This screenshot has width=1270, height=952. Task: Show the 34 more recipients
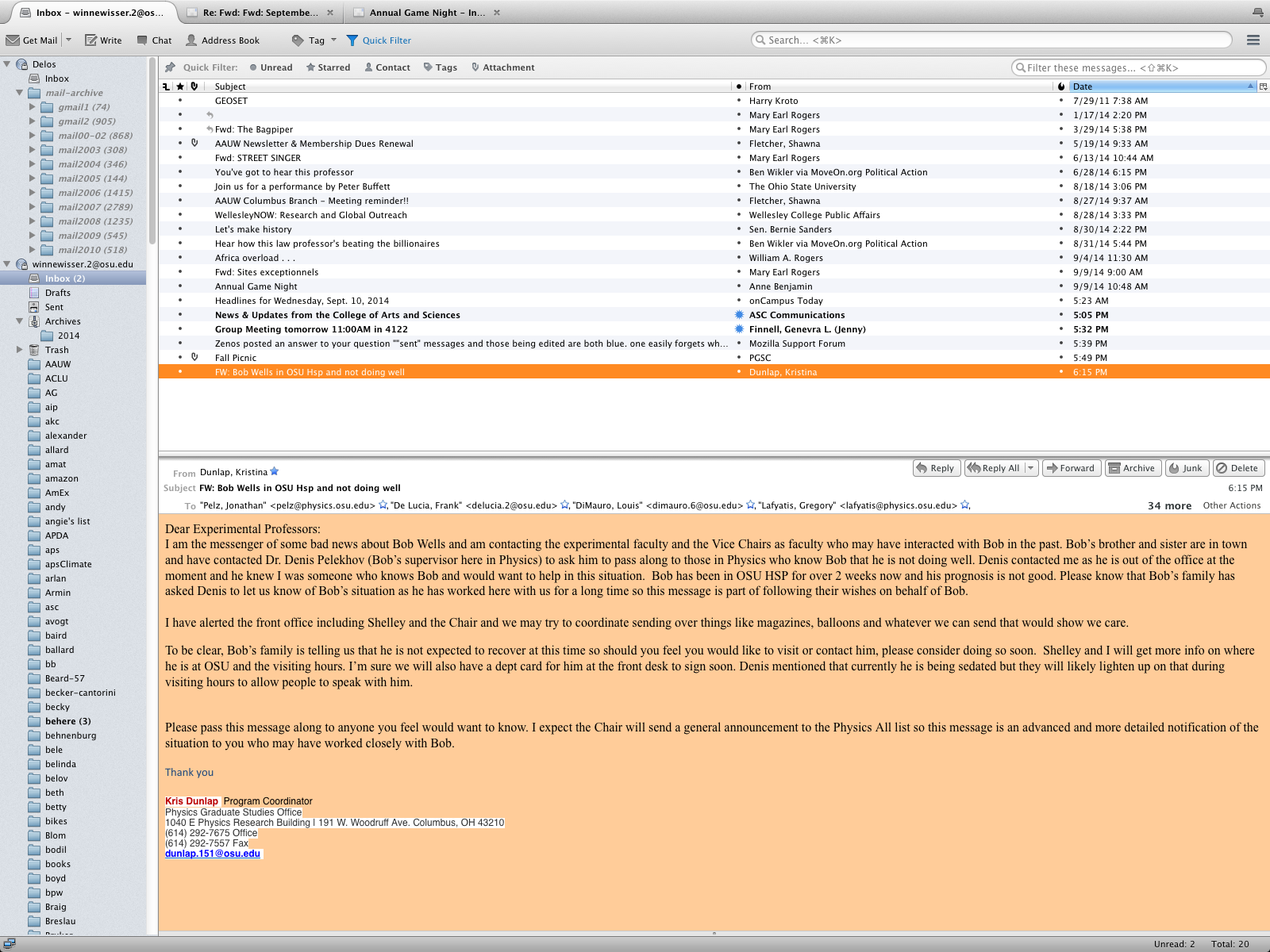tap(1169, 505)
